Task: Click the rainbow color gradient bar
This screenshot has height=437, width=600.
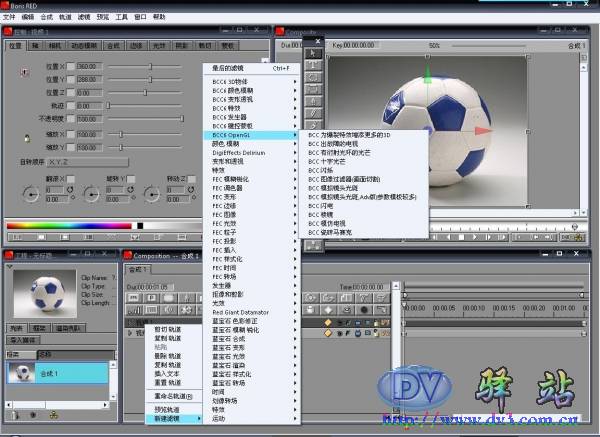Action: click(x=69, y=226)
